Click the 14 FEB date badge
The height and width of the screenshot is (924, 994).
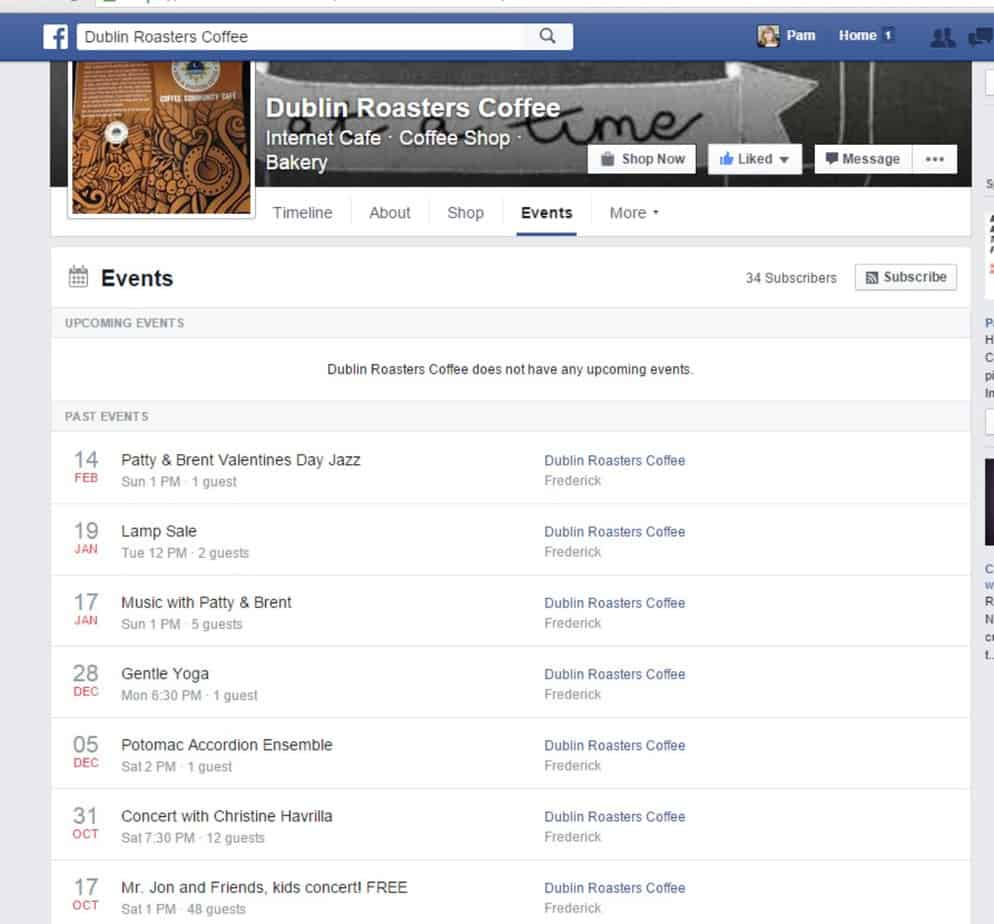coord(86,467)
